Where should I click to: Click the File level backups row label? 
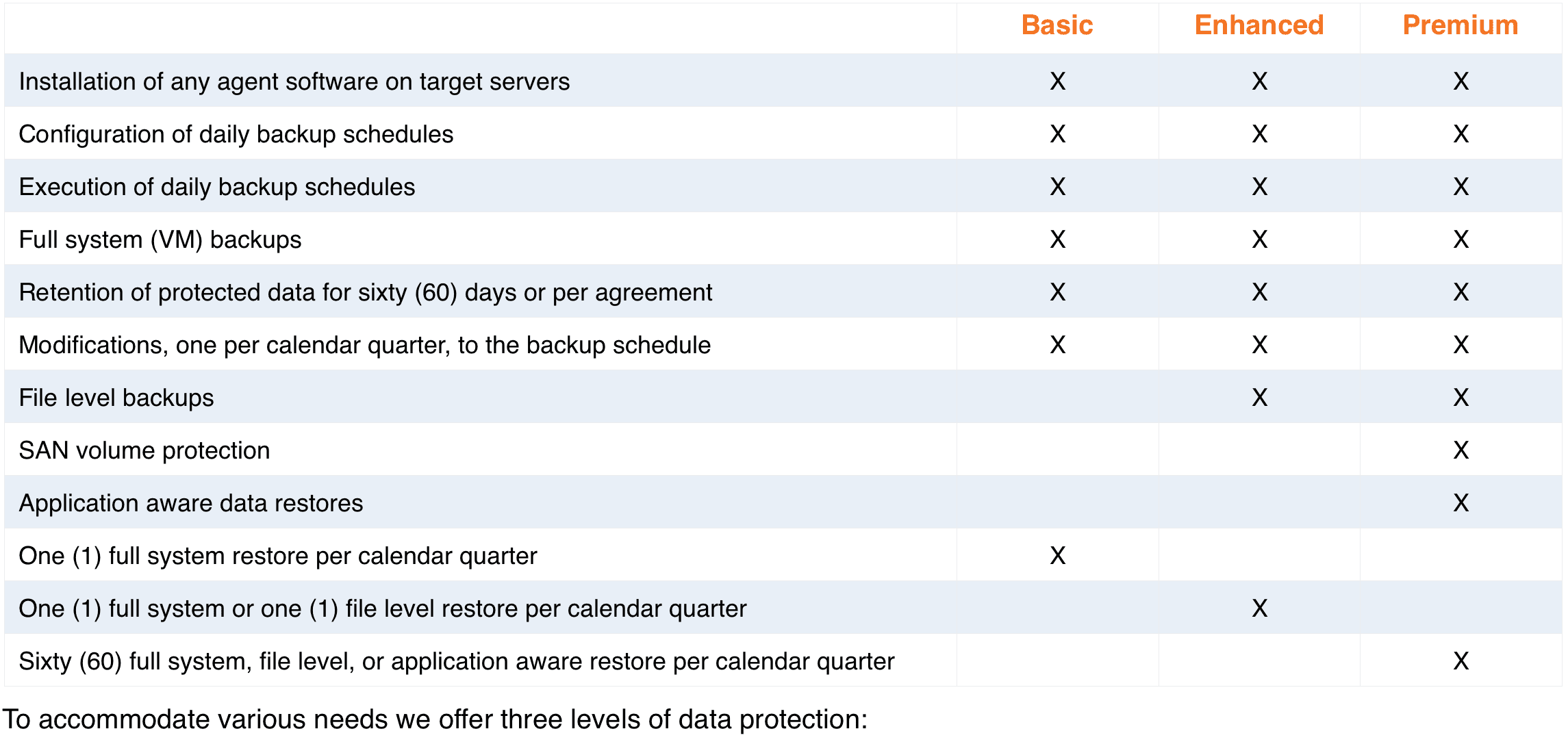coord(116,398)
